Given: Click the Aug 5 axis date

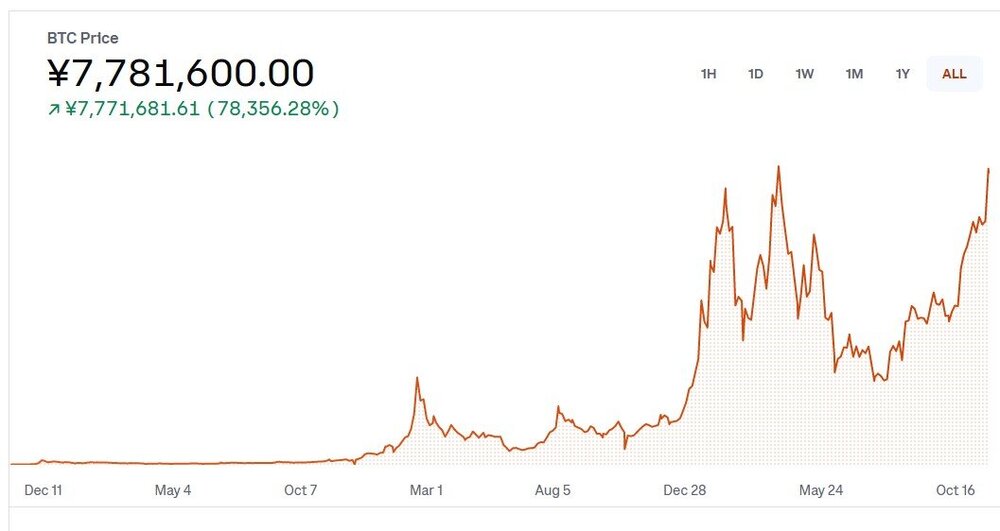Looking at the screenshot, I should [x=553, y=490].
